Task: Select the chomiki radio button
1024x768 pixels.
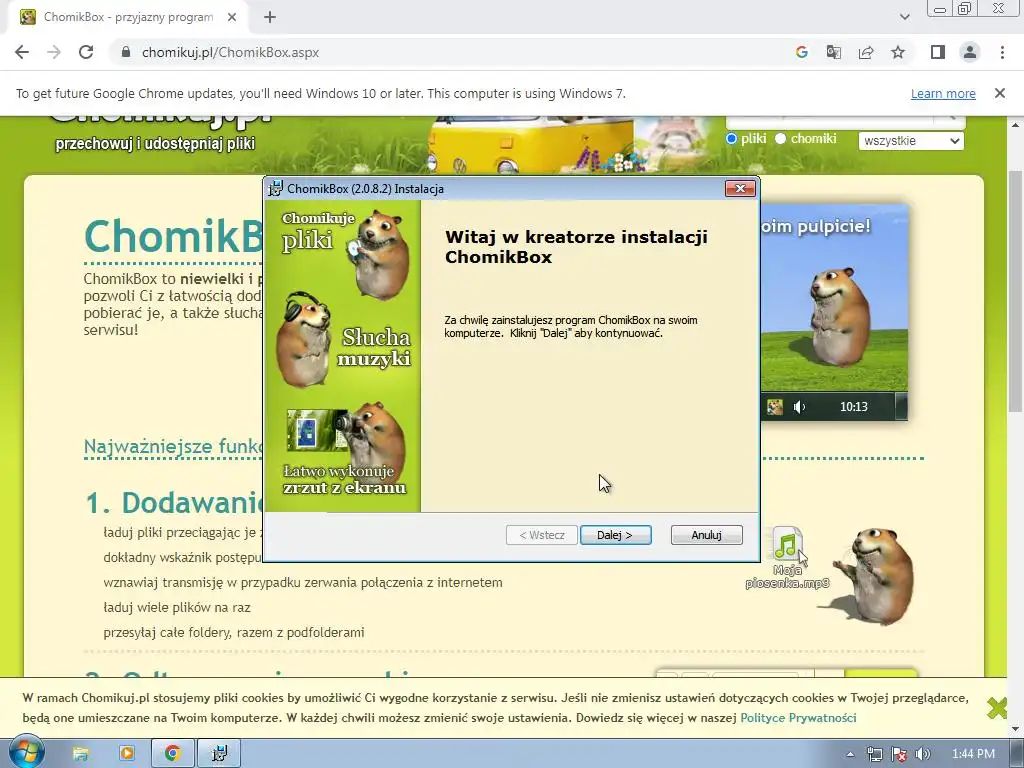Action: (x=780, y=138)
